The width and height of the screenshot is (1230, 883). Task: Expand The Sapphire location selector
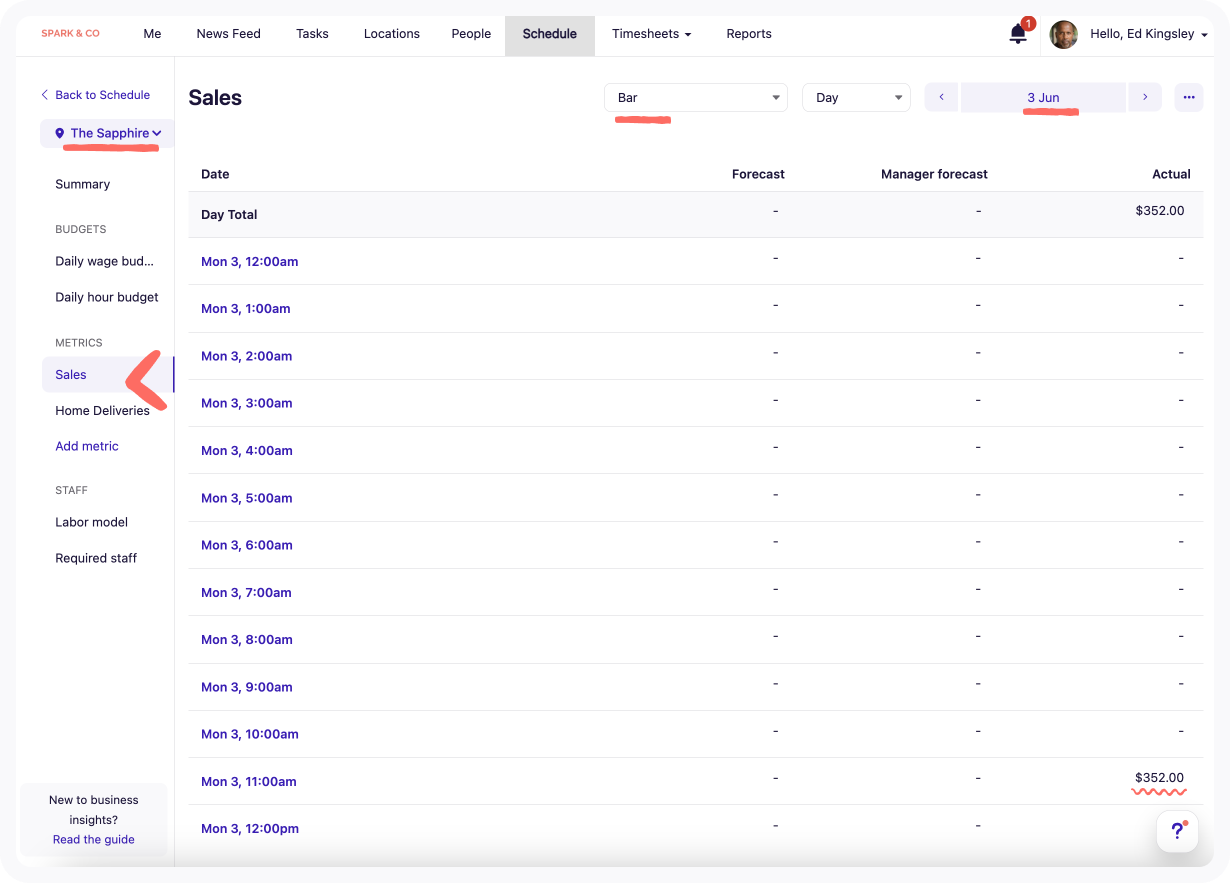108,133
